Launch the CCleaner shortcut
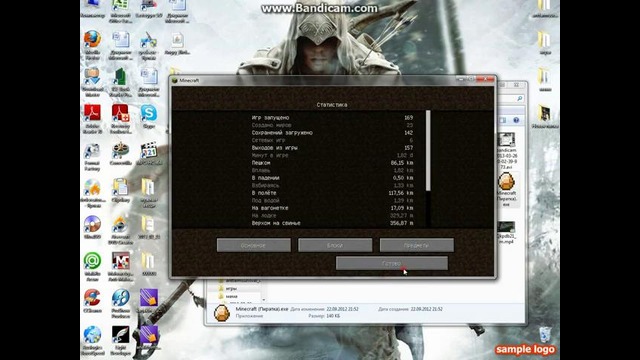 [x=93, y=300]
